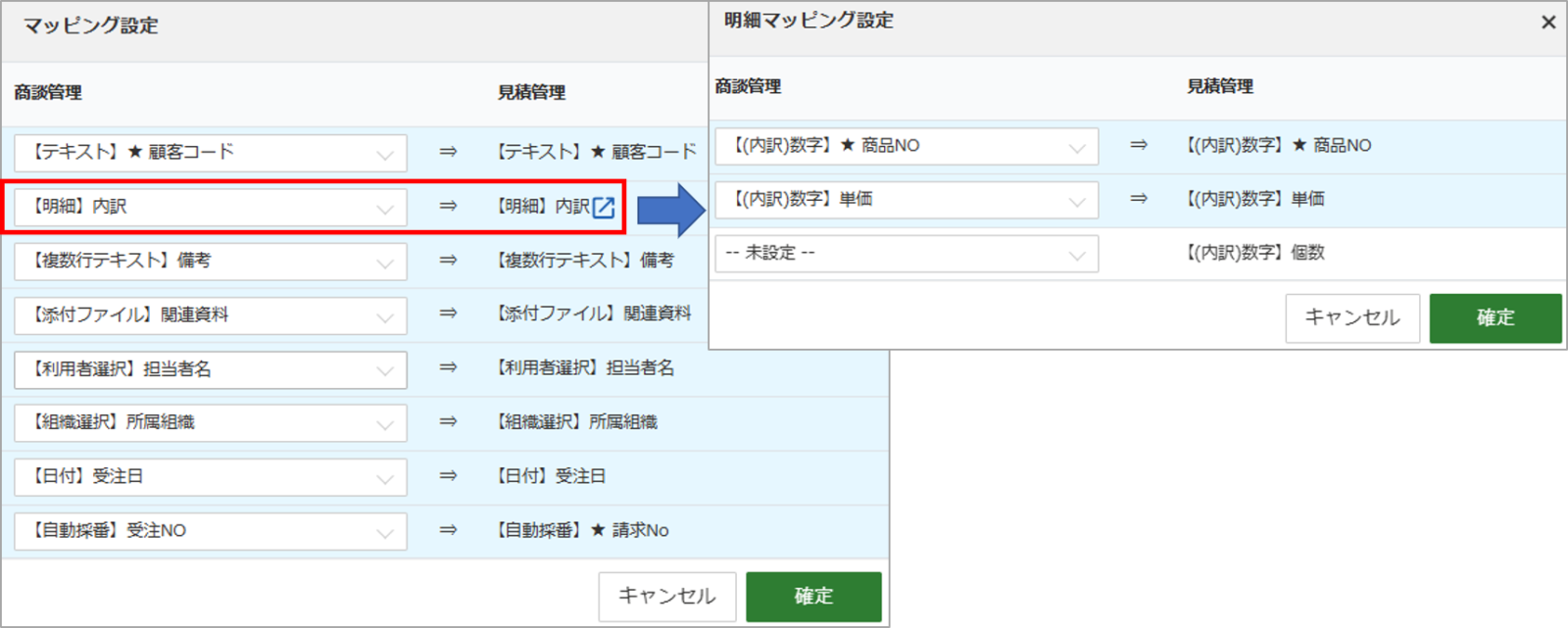The height and width of the screenshot is (628, 1568).
Task: Click the 【明細】内訳 destination label
Action: 544,207
